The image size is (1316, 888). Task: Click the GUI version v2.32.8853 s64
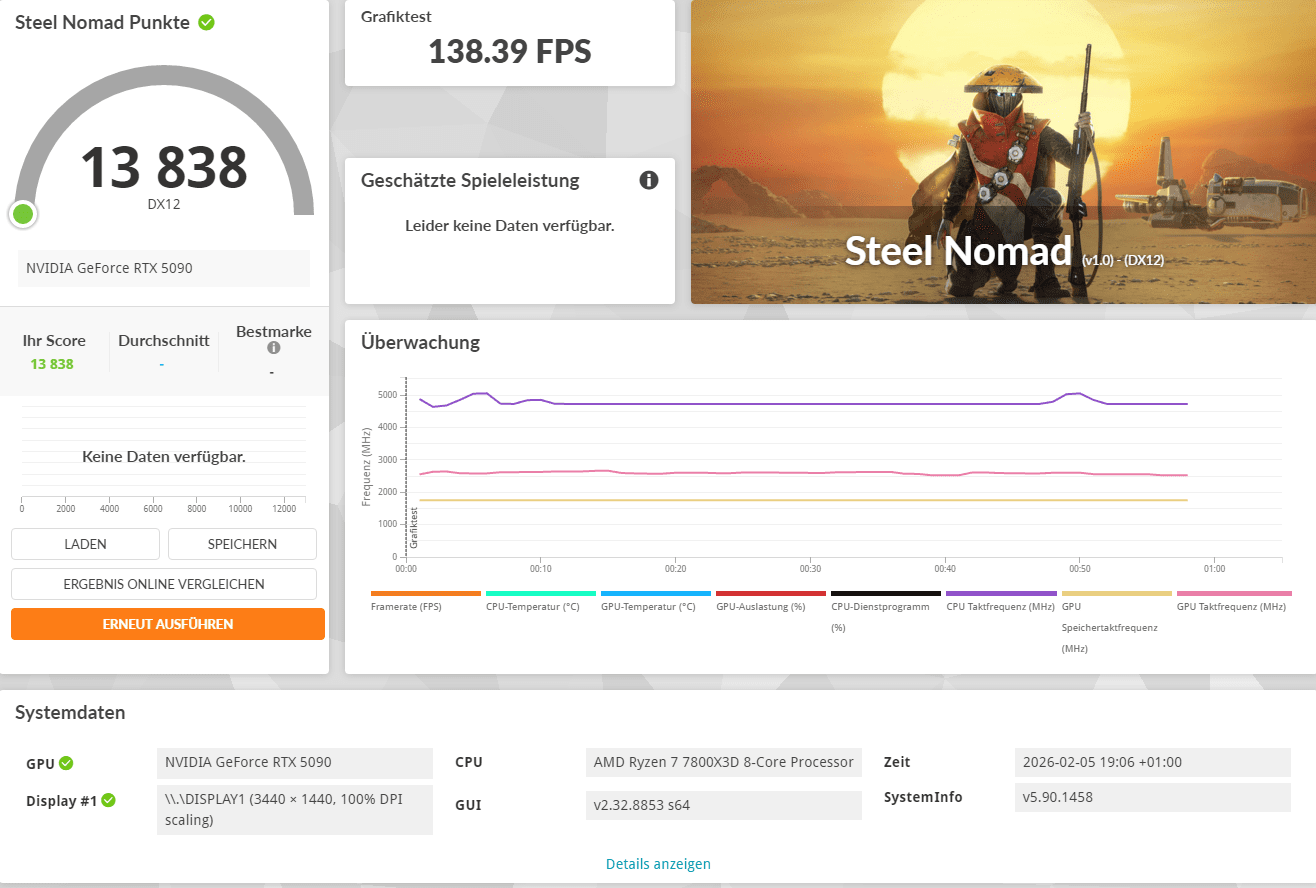tap(724, 806)
